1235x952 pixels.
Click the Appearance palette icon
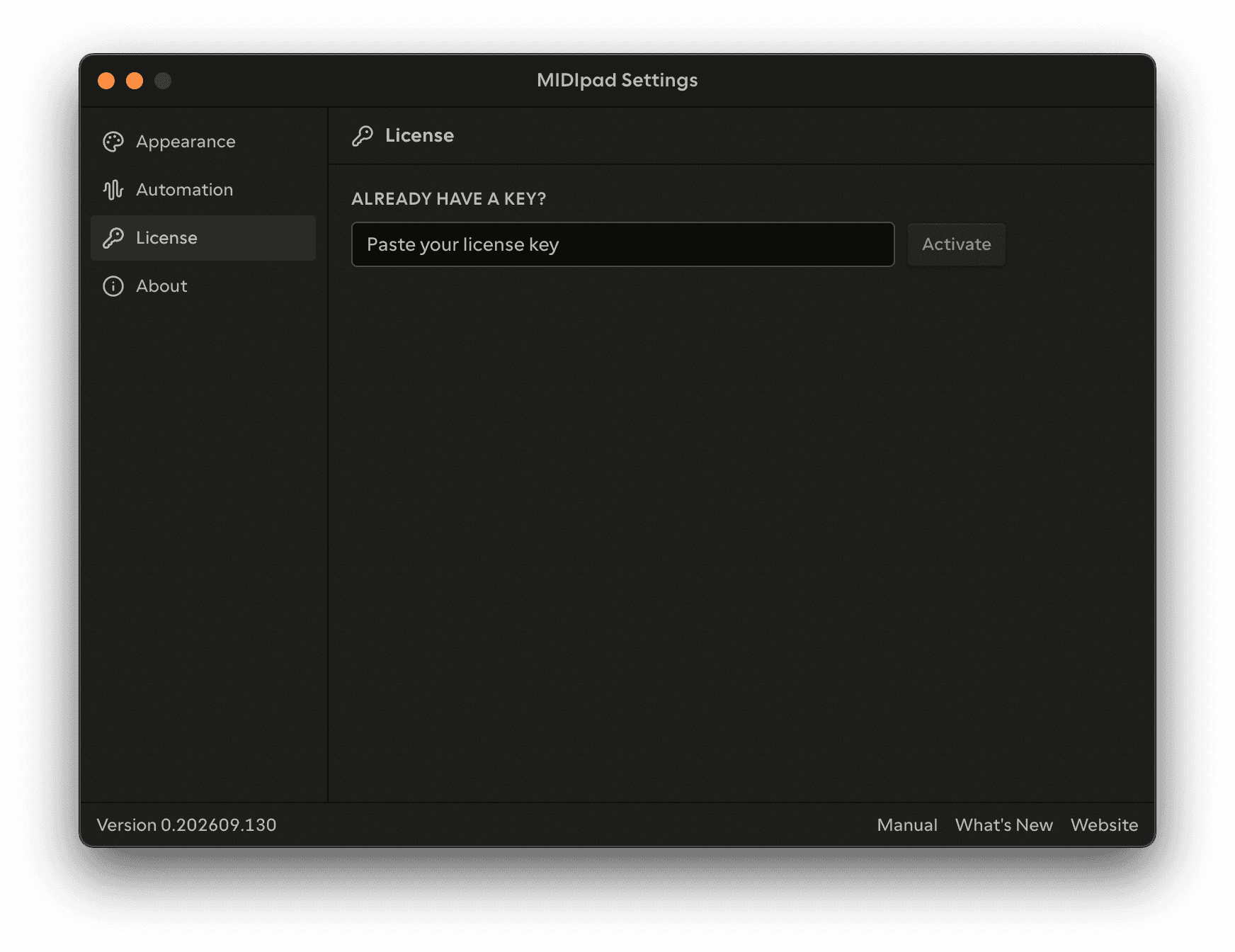(113, 142)
